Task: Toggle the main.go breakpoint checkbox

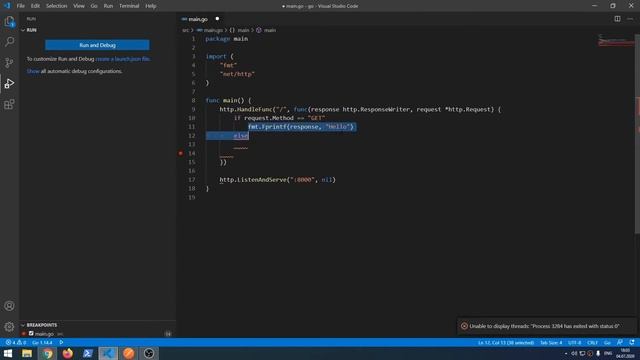Action: [31, 333]
